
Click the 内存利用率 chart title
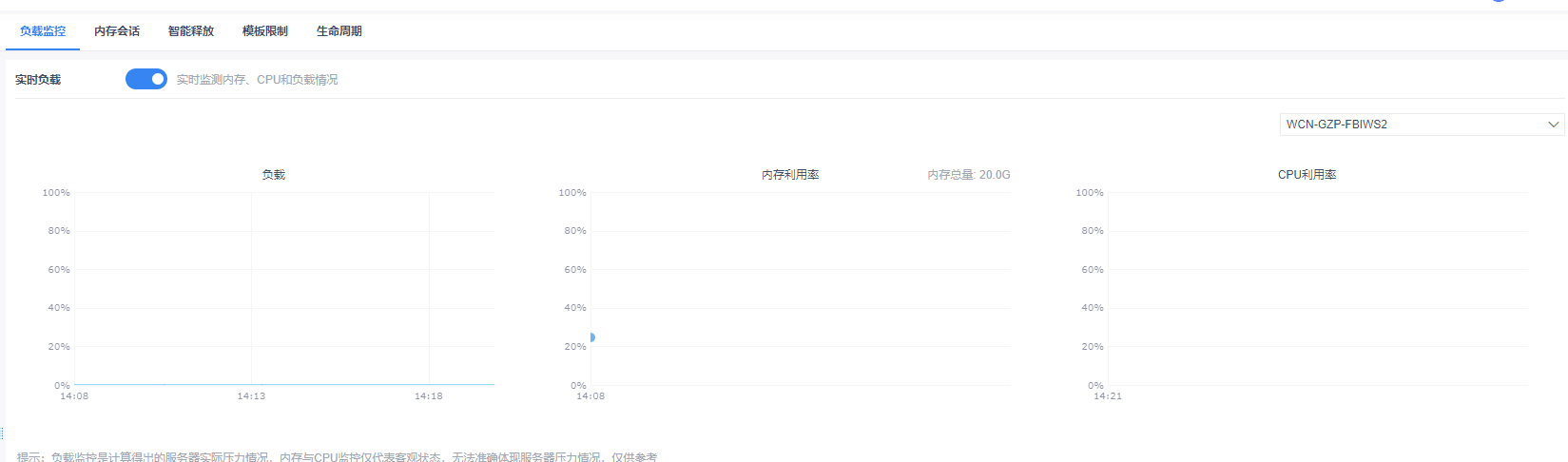(x=790, y=175)
